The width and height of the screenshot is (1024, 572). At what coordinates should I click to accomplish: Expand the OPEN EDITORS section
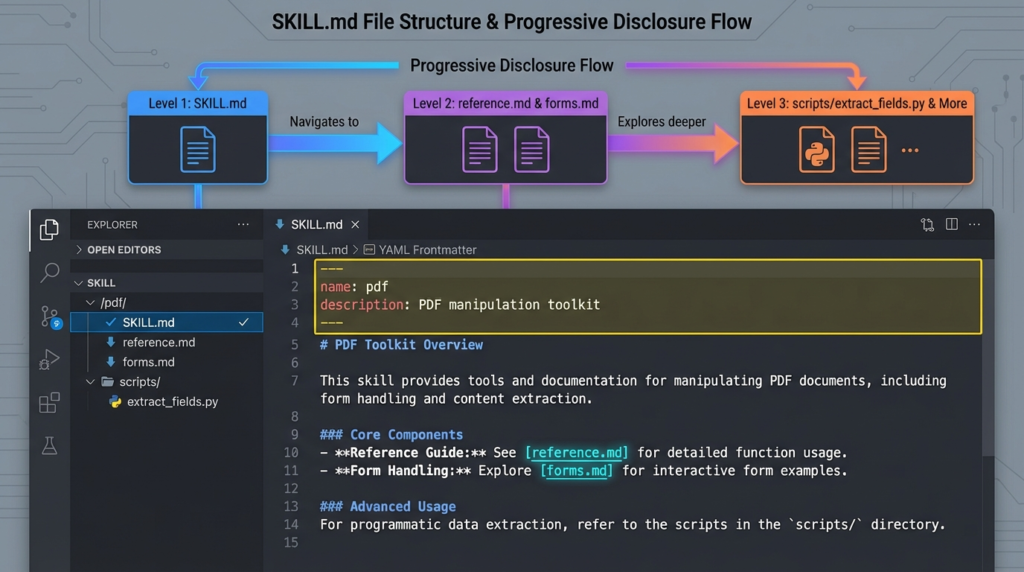(124, 250)
